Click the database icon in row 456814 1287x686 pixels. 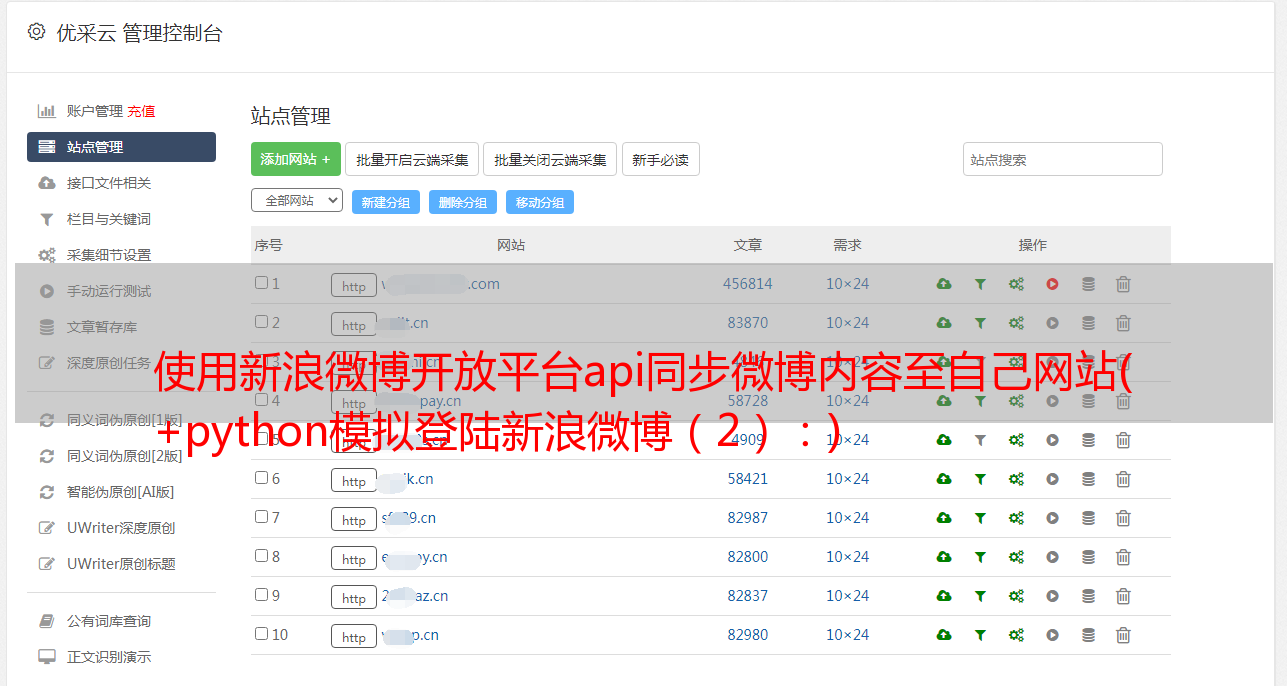(x=1088, y=284)
